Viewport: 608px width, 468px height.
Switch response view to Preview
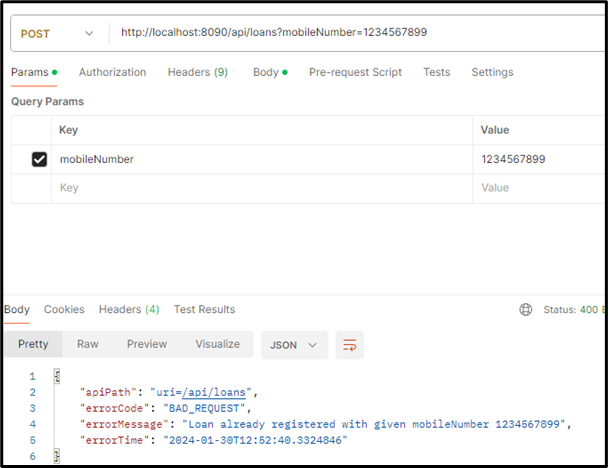click(147, 344)
